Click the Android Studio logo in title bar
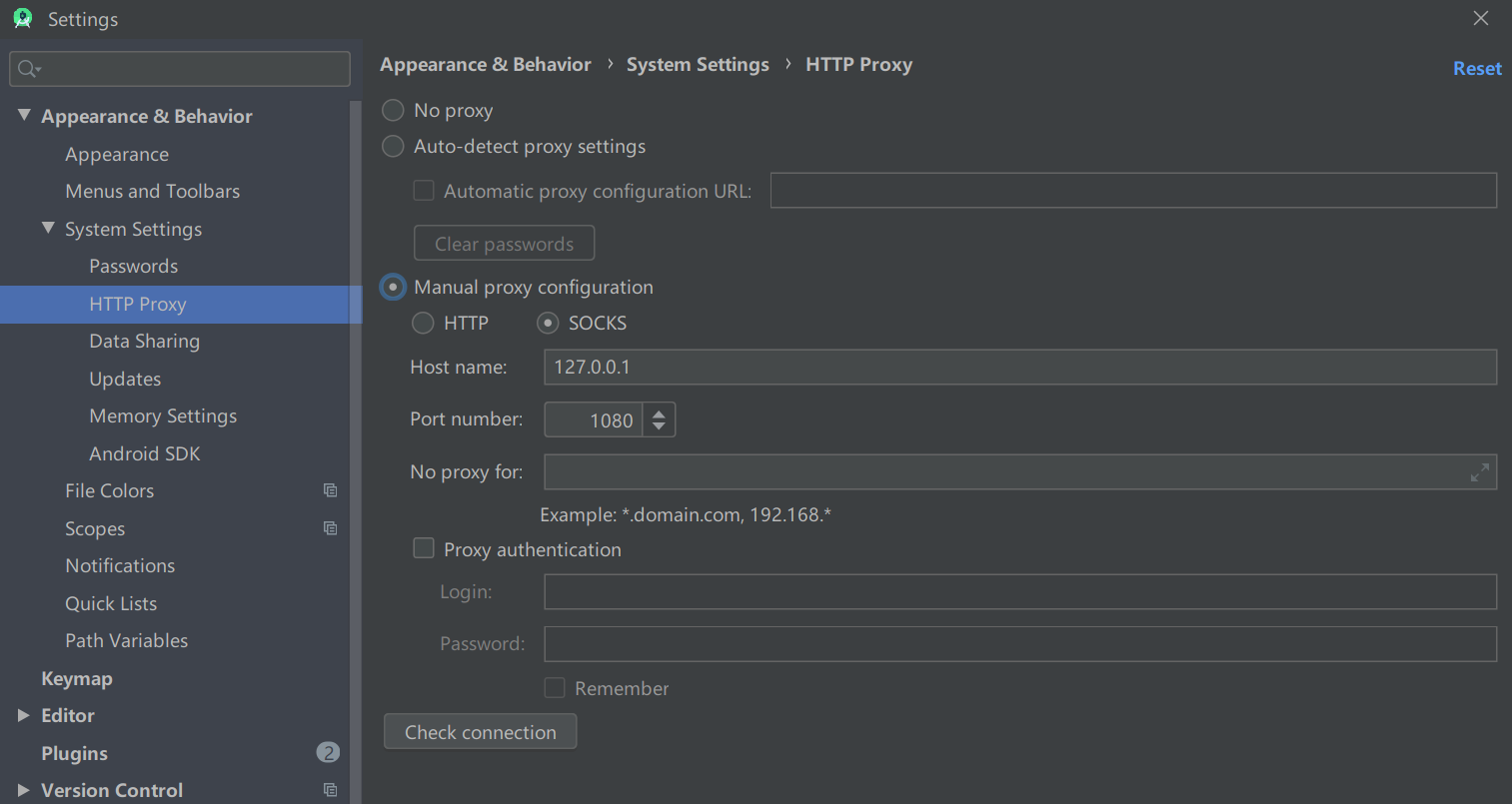 click(23, 19)
